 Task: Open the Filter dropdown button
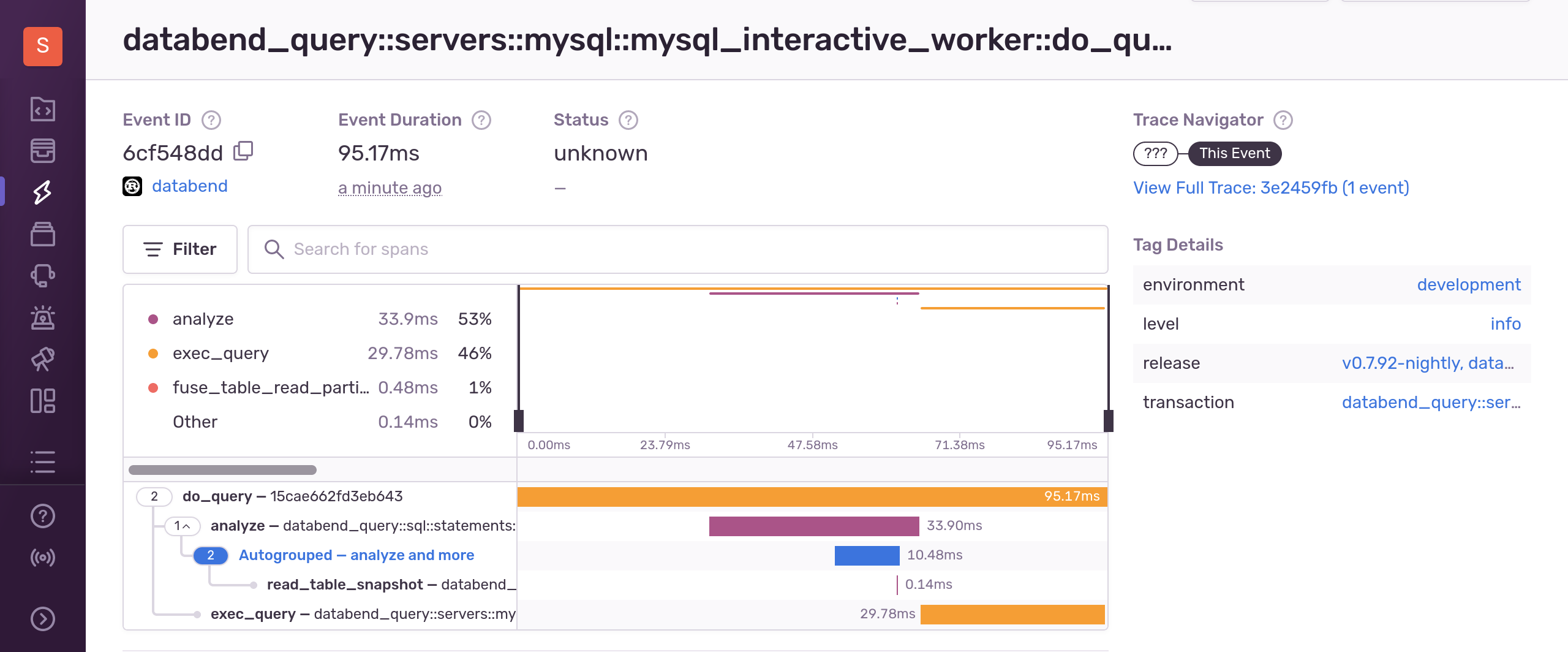pyautogui.click(x=180, y=249)
